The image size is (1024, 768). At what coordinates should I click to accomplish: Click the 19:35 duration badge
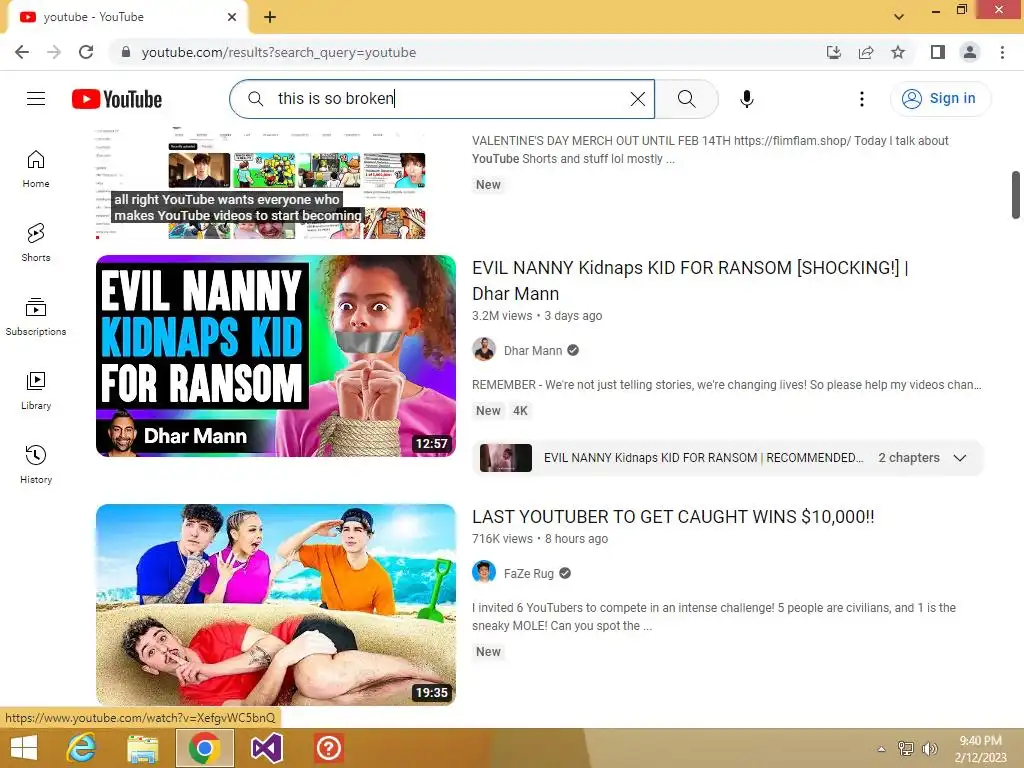point(432,692)
